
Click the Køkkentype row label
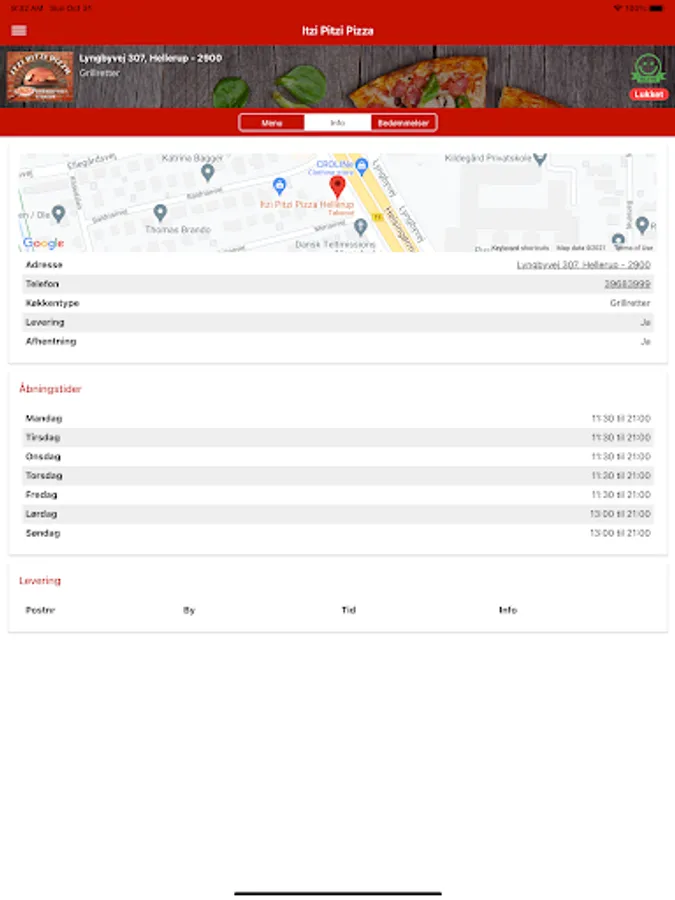[52, 303]
